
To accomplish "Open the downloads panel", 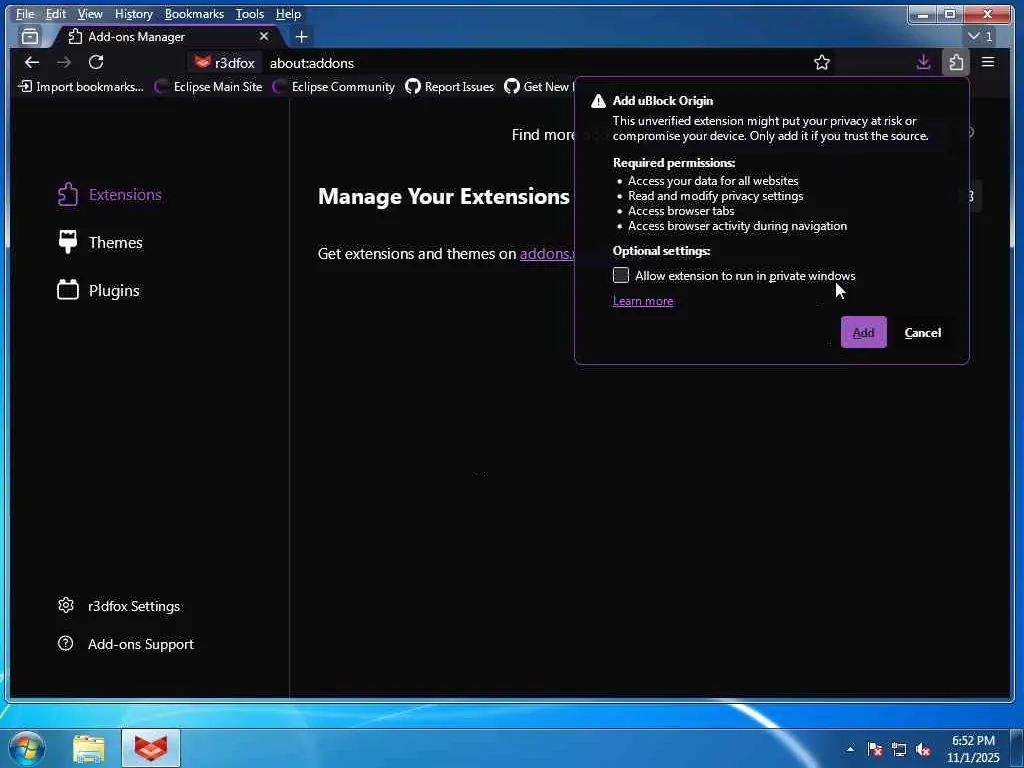I will pos(923,62).
